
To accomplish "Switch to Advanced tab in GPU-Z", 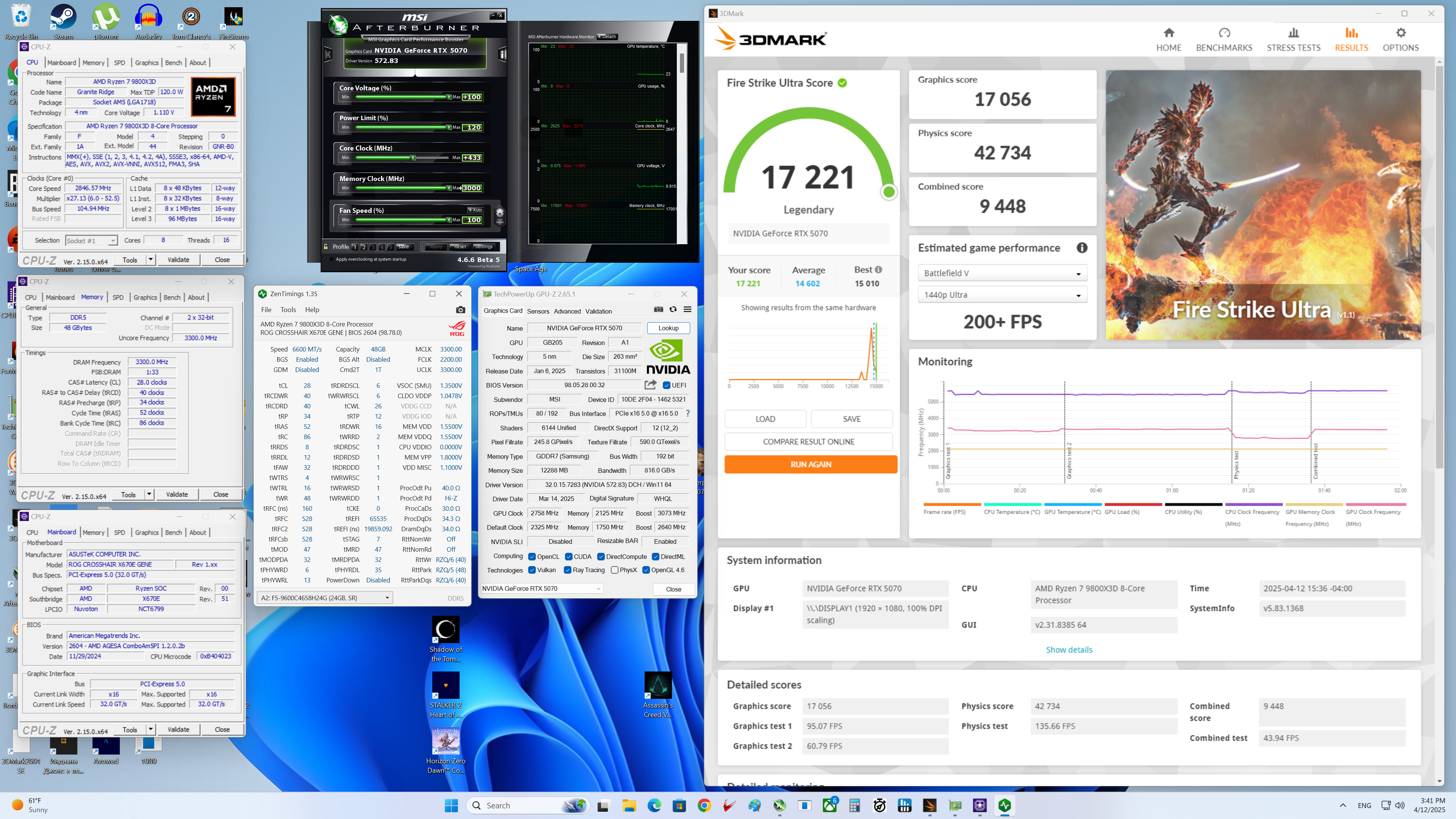I will (x=567, y=311).
